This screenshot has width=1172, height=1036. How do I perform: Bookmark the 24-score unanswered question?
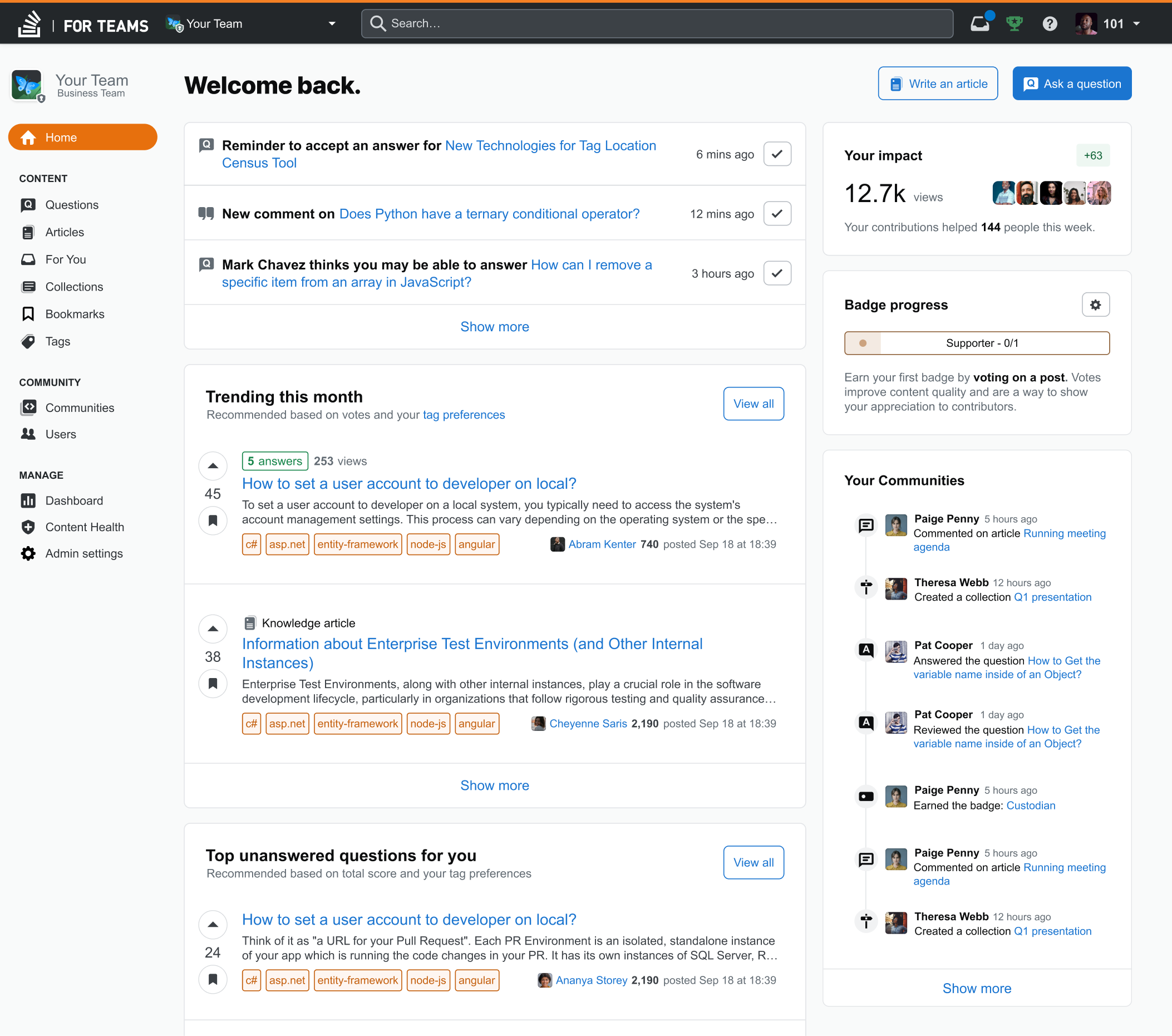click(x=213, y=980)
